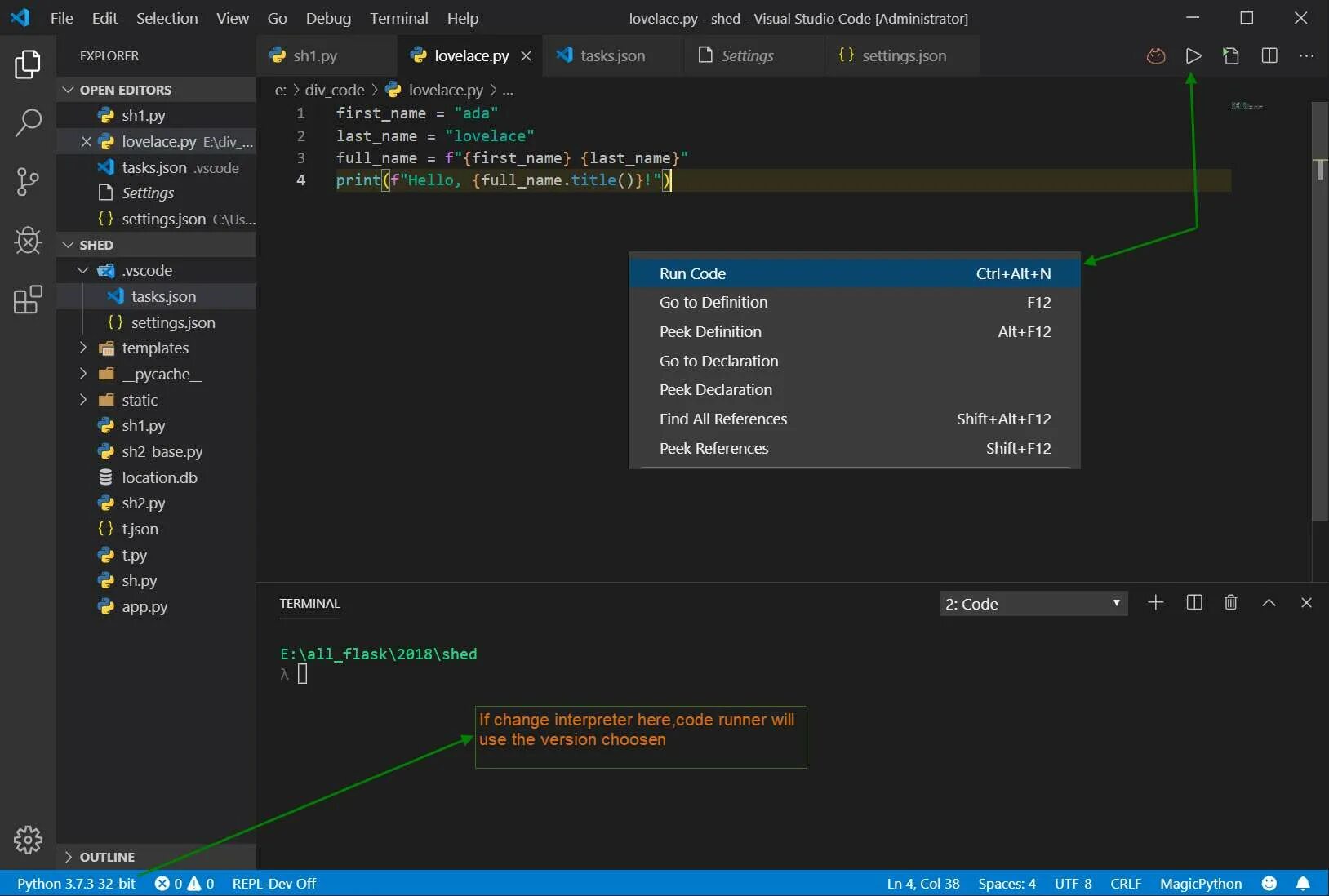Open the File menu
The height and width of the screenshot is (896, 1329).
click(61, 18)
